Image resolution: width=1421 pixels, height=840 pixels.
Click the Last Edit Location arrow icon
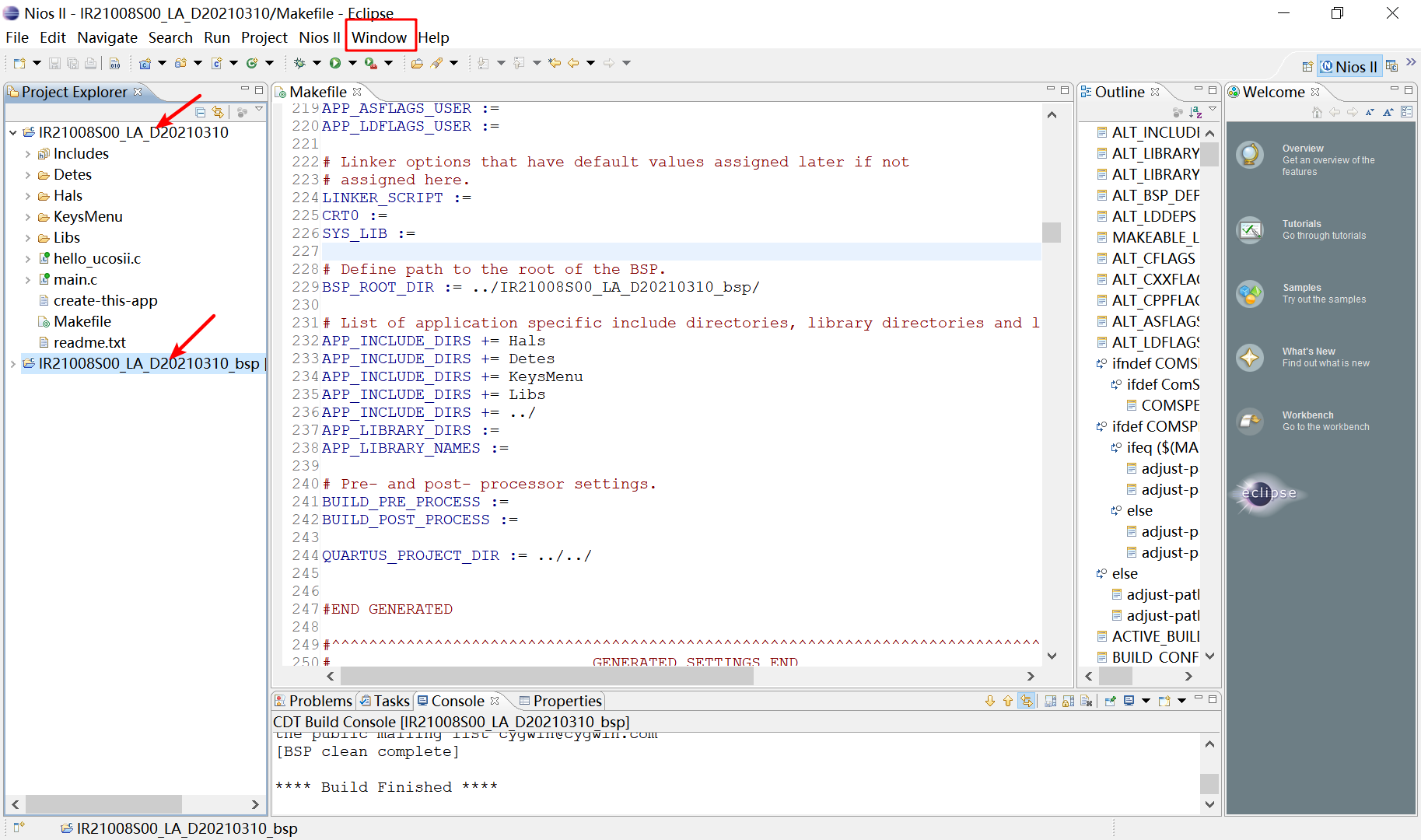pos(555,63)
